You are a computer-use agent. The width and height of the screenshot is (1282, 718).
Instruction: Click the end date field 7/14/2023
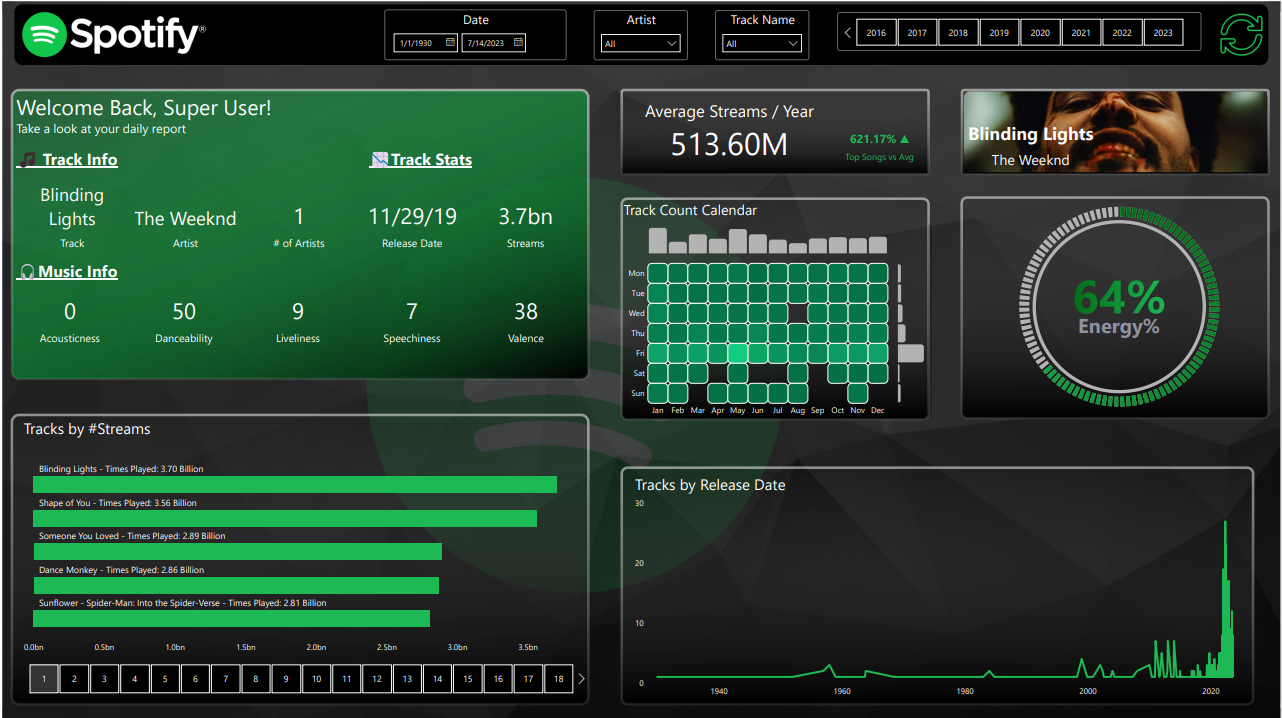(494, 43)
